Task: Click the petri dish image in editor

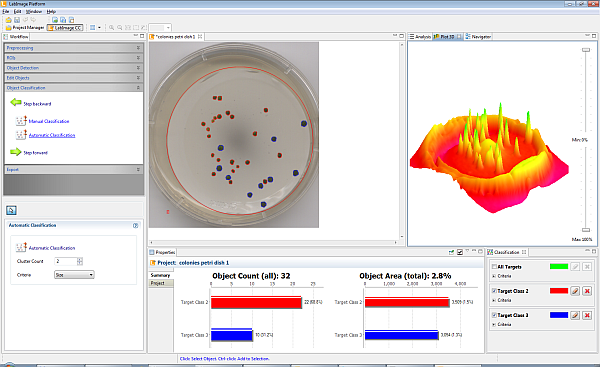Action: [x=234, y=135]
